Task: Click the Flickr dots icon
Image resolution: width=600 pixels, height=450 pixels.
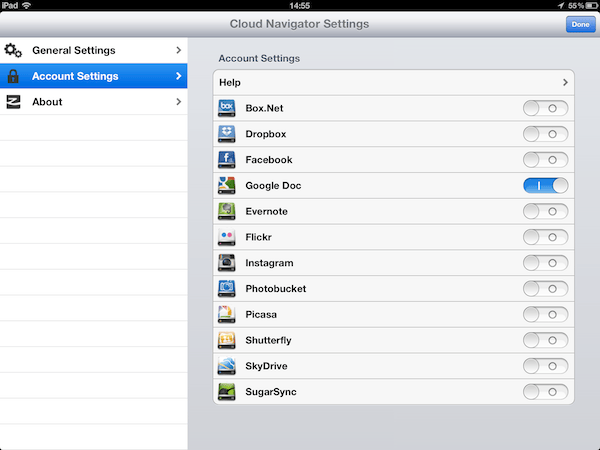Action: 226,238
